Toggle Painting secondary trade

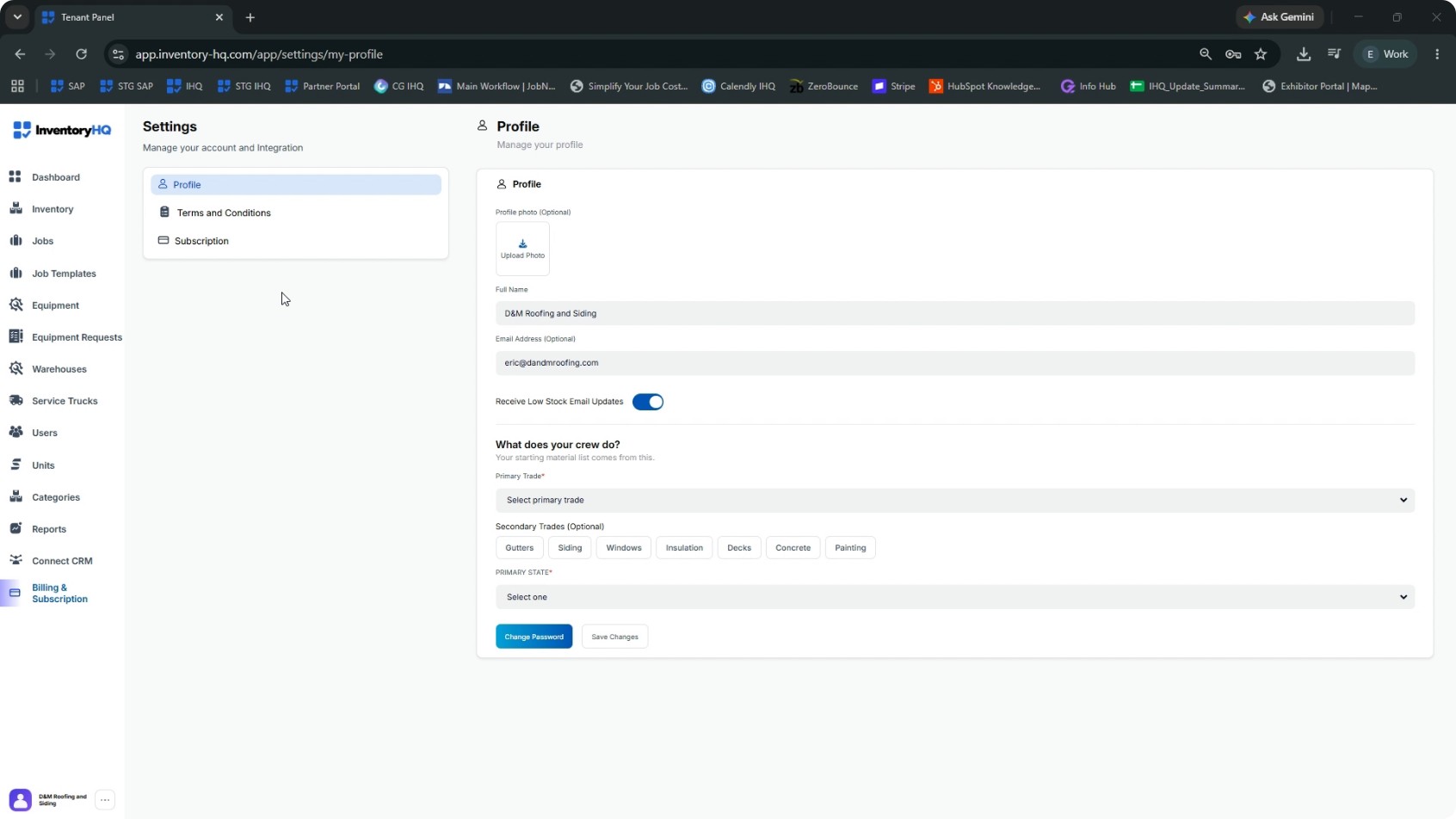tap(850, 548)
